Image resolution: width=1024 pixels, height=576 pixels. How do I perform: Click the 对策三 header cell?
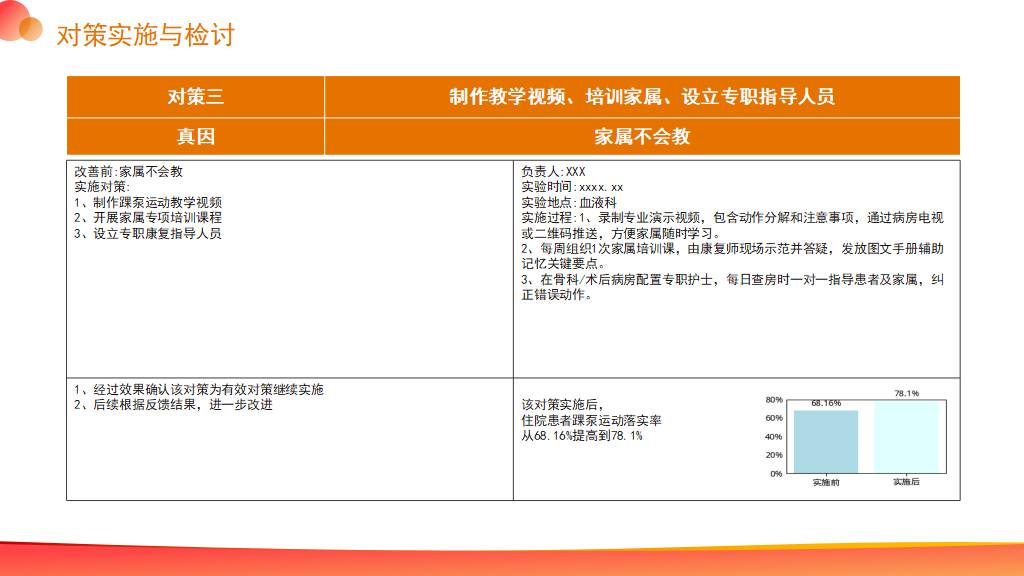[195, 97]
